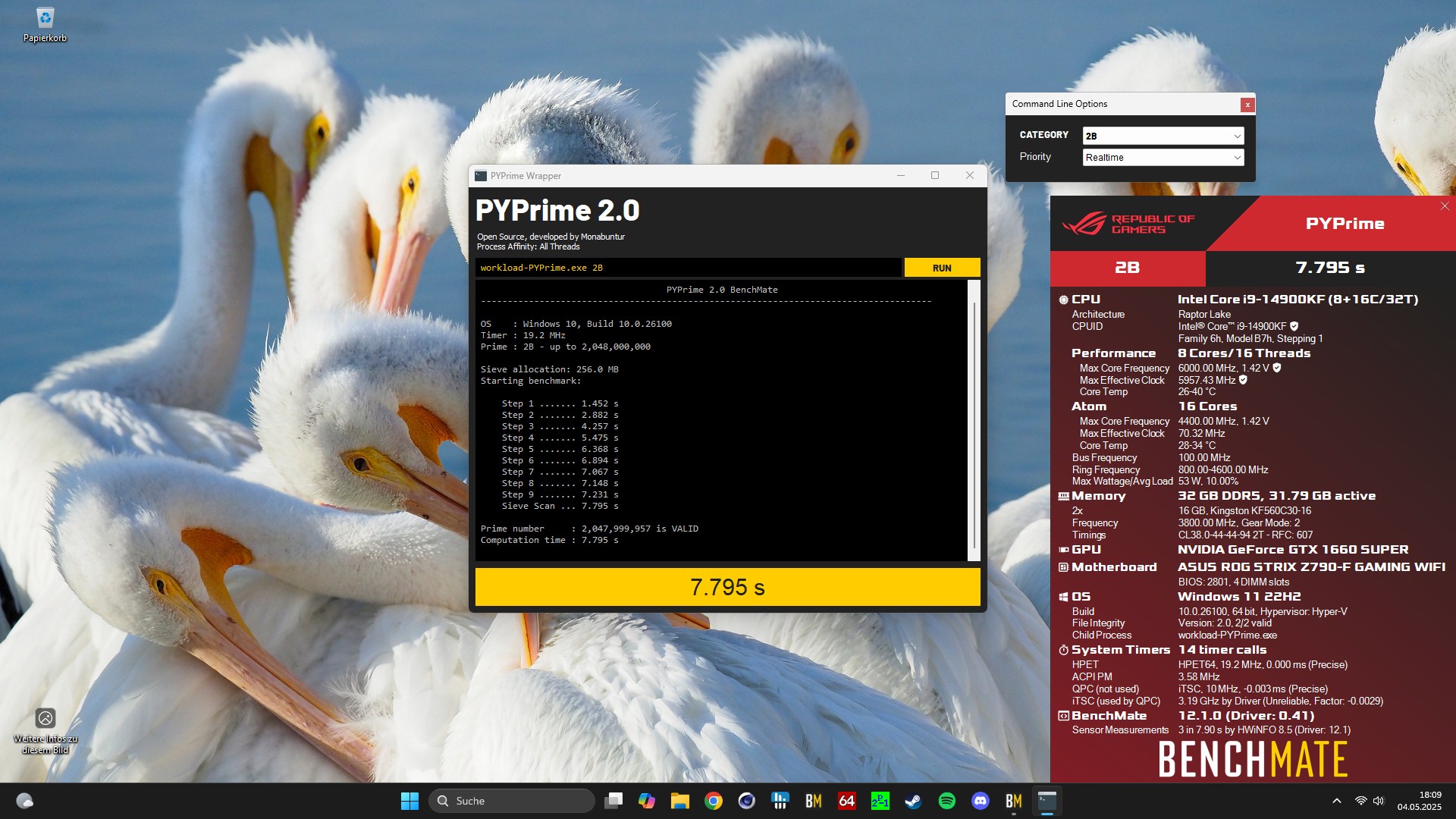
Task: Click 'Sieve allocation: 256.0 MB' line
Action: 549,369
